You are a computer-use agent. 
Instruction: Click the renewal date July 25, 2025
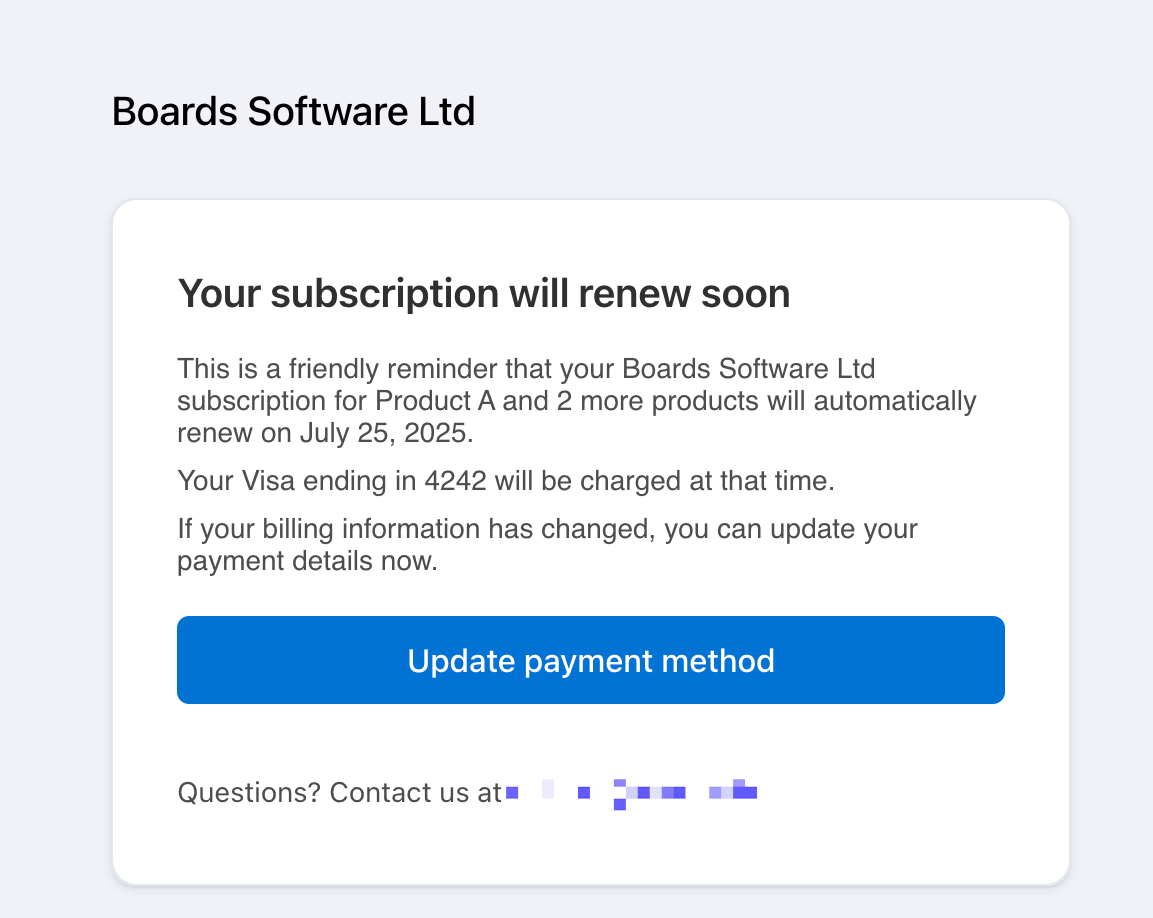(386, 433)
